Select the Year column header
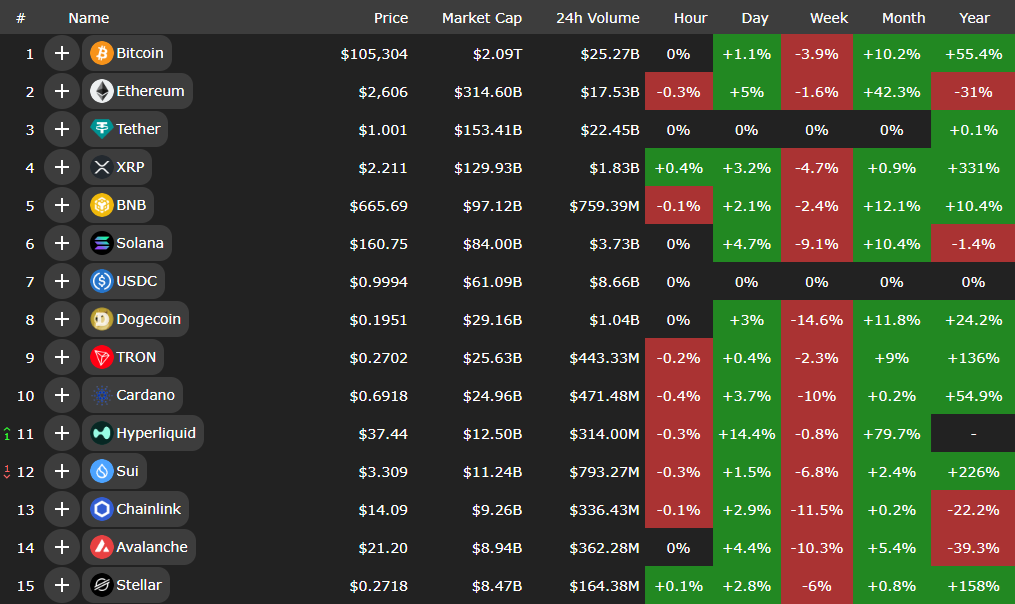This screenshot has width=1015, height=604. [x=974, y=18]
